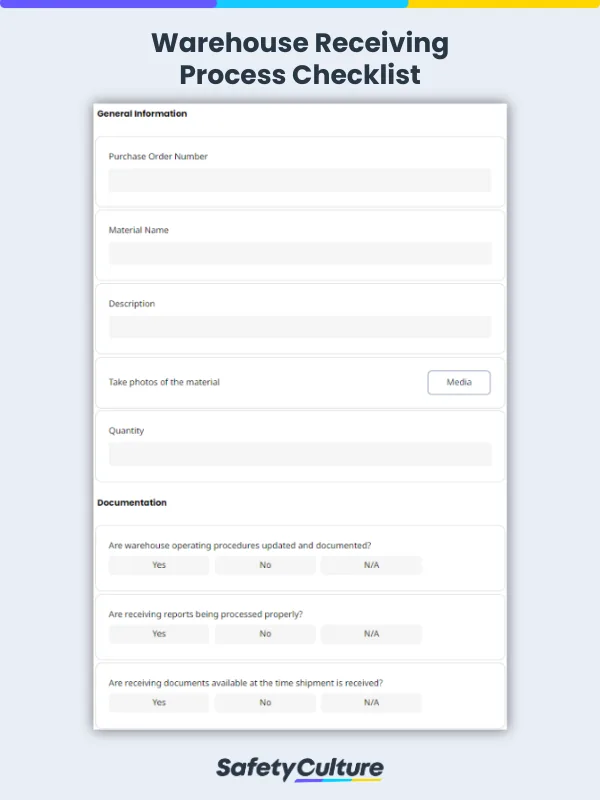Select No for warehouse operating procedures updated
This screenshot has width=600, height=800.
[x=265, y=565]
